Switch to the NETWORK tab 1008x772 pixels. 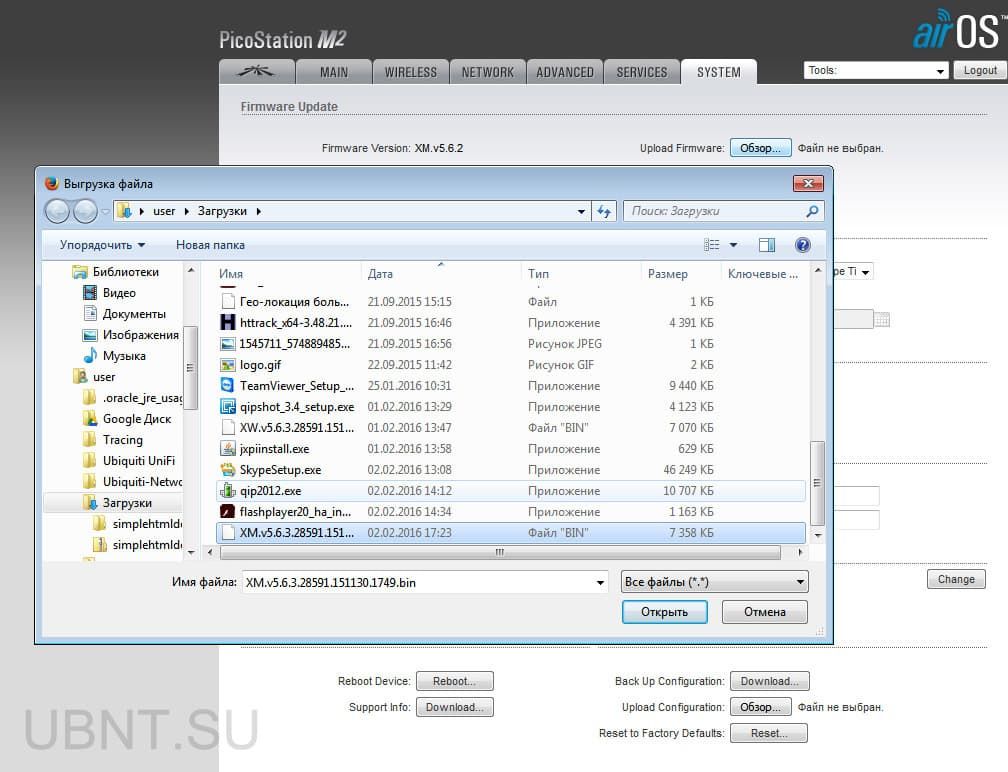[487, 72]
